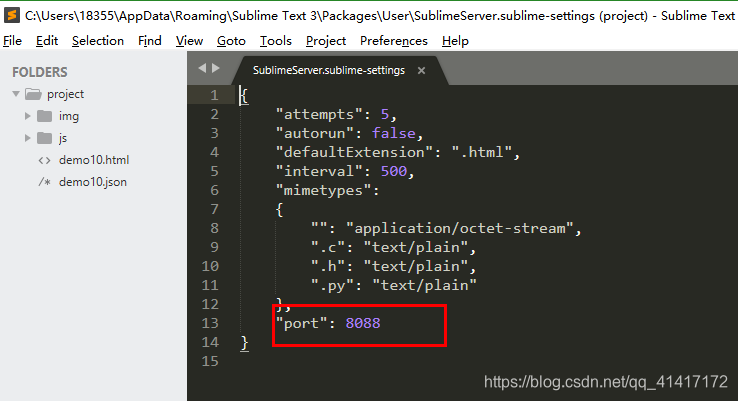This screenshot has width=738, height=401.
Task: Collapse the project folder arrow
Action: pos(16,94)
